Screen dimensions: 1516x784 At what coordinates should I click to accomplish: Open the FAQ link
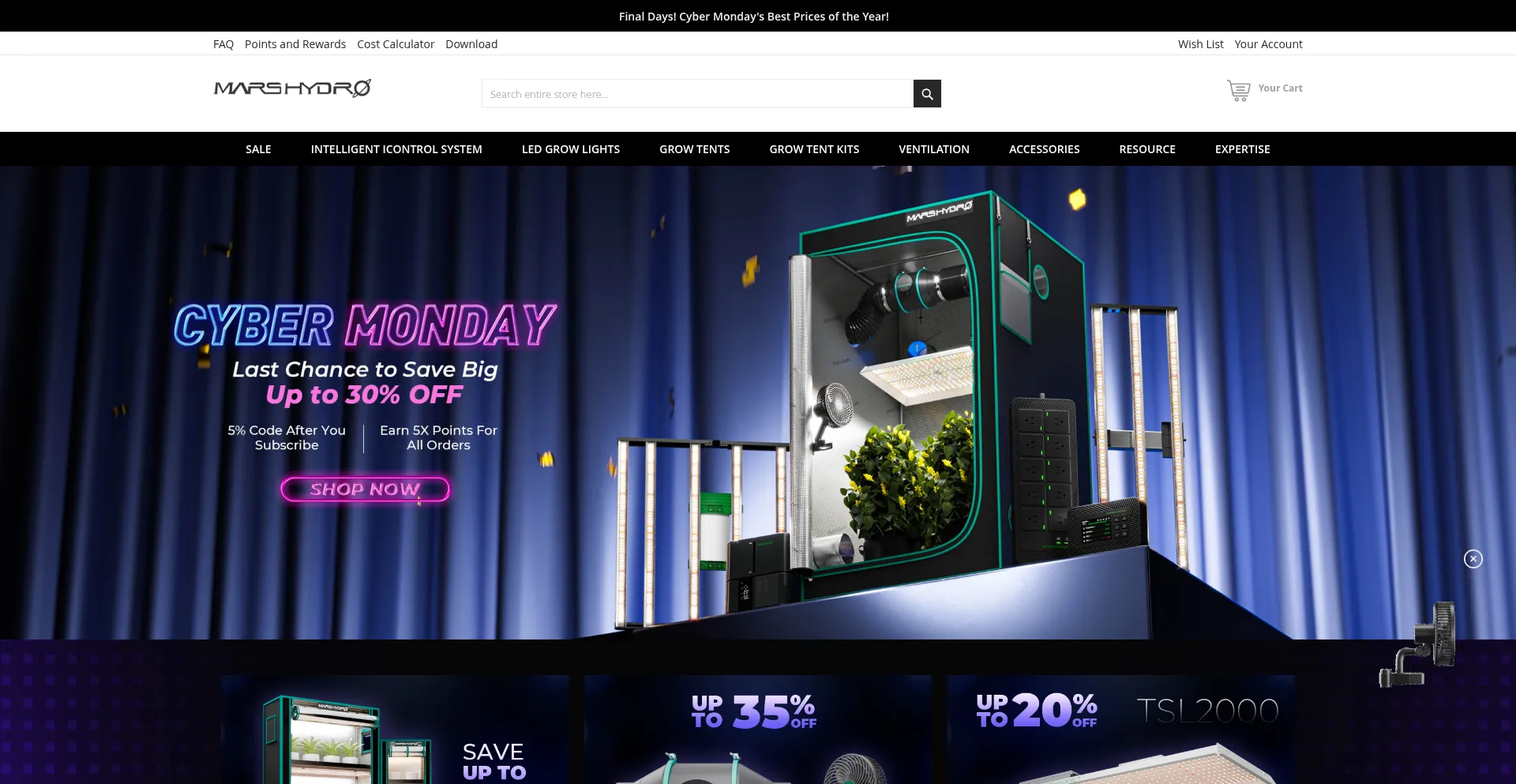[223, 44]
